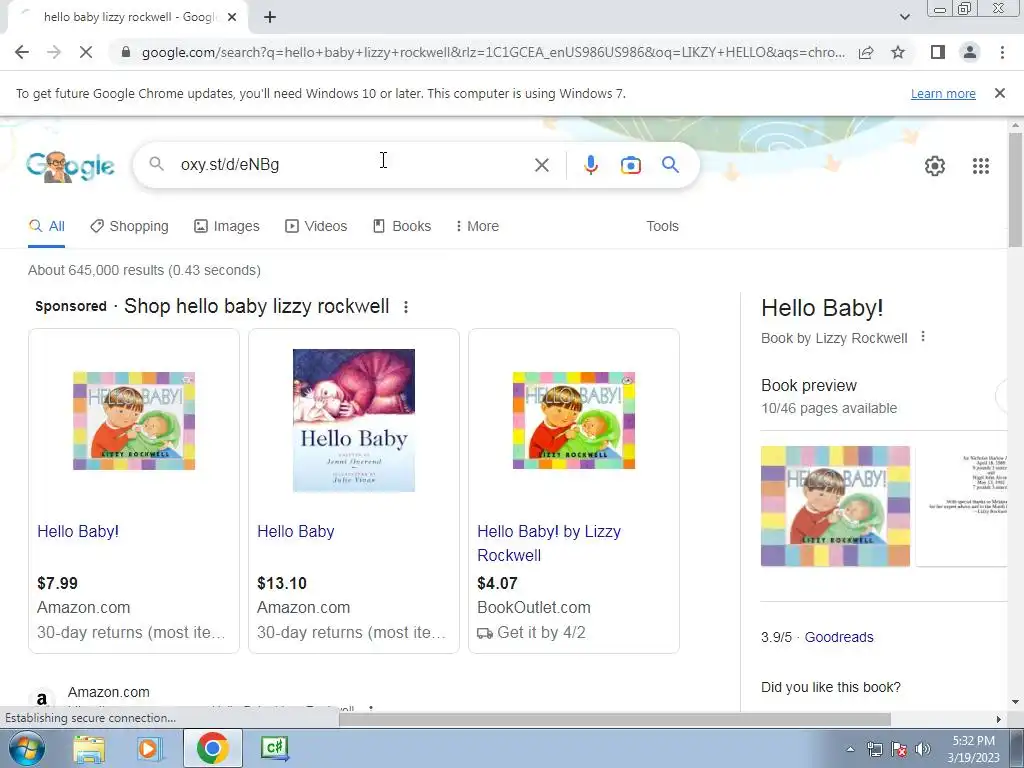Click the address bar URL
Viewport: 1024px width, 768px height.
pyautogui.click(x=493, y=52)
